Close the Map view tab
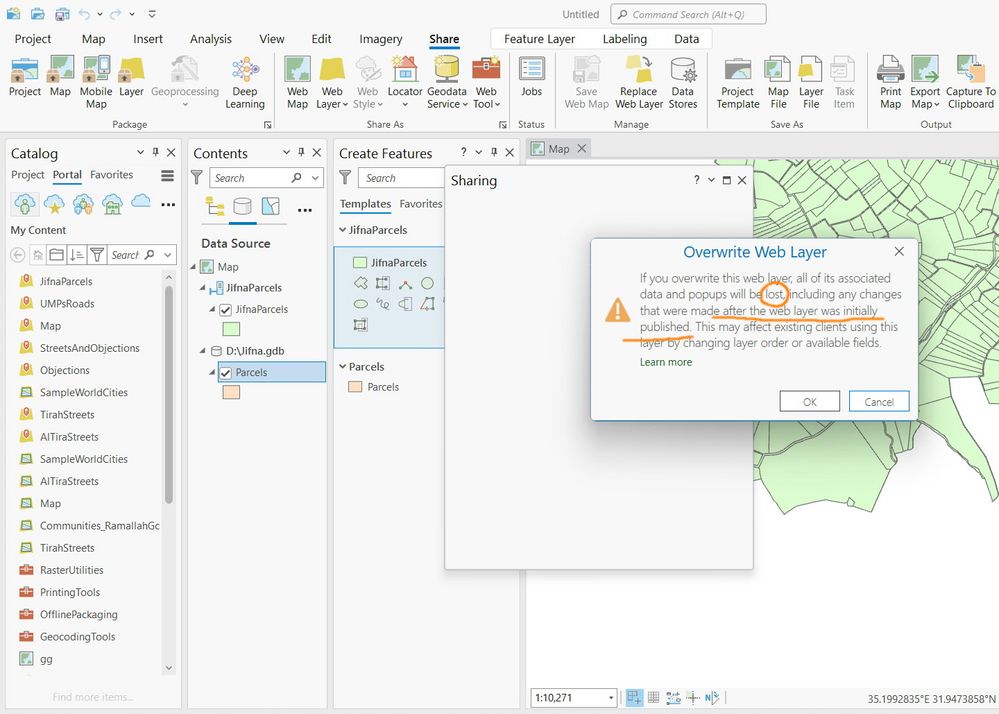This screenshot has height=714, width=999. point(581,148)
